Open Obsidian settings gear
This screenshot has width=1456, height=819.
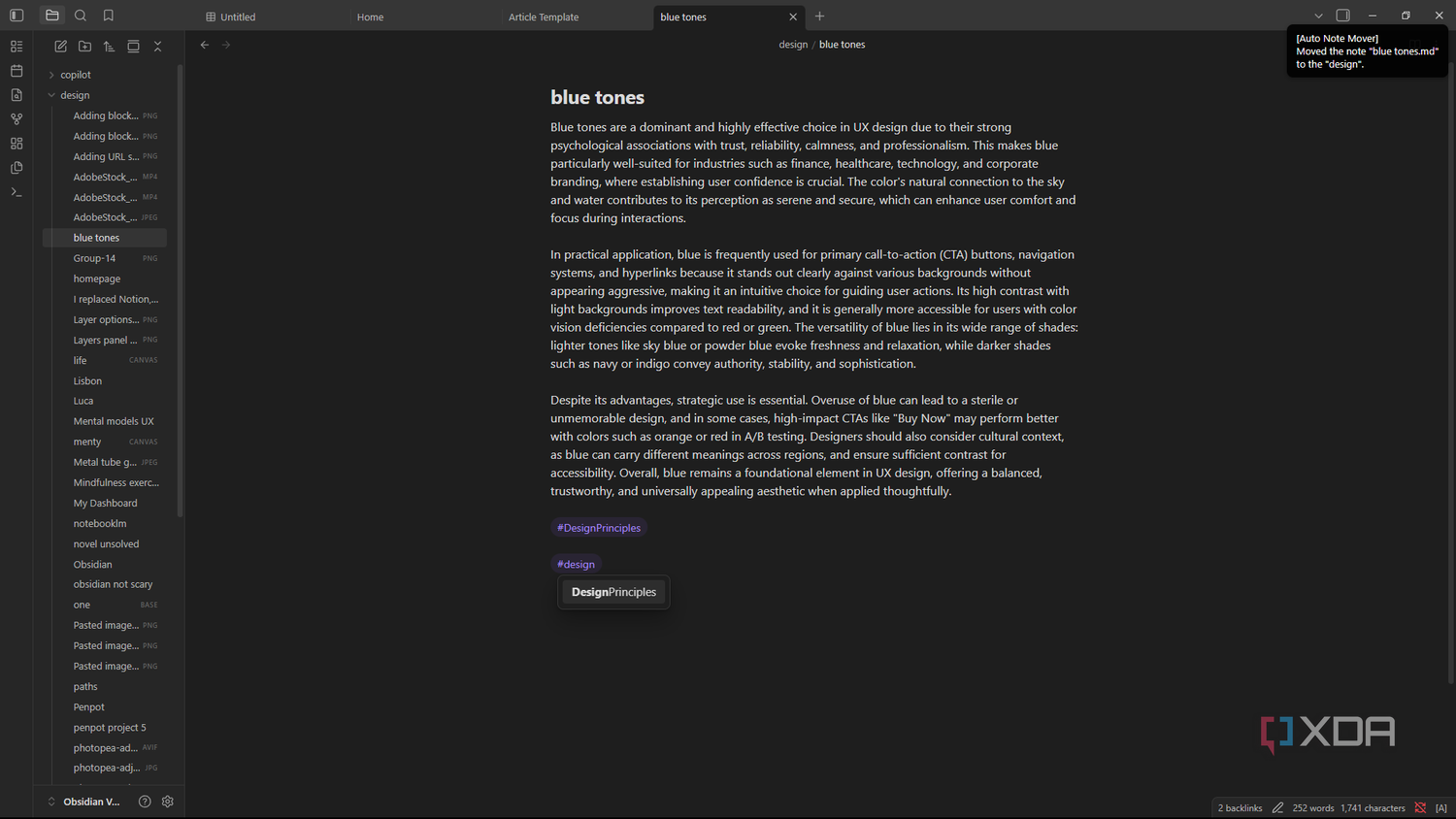[168, 802]
